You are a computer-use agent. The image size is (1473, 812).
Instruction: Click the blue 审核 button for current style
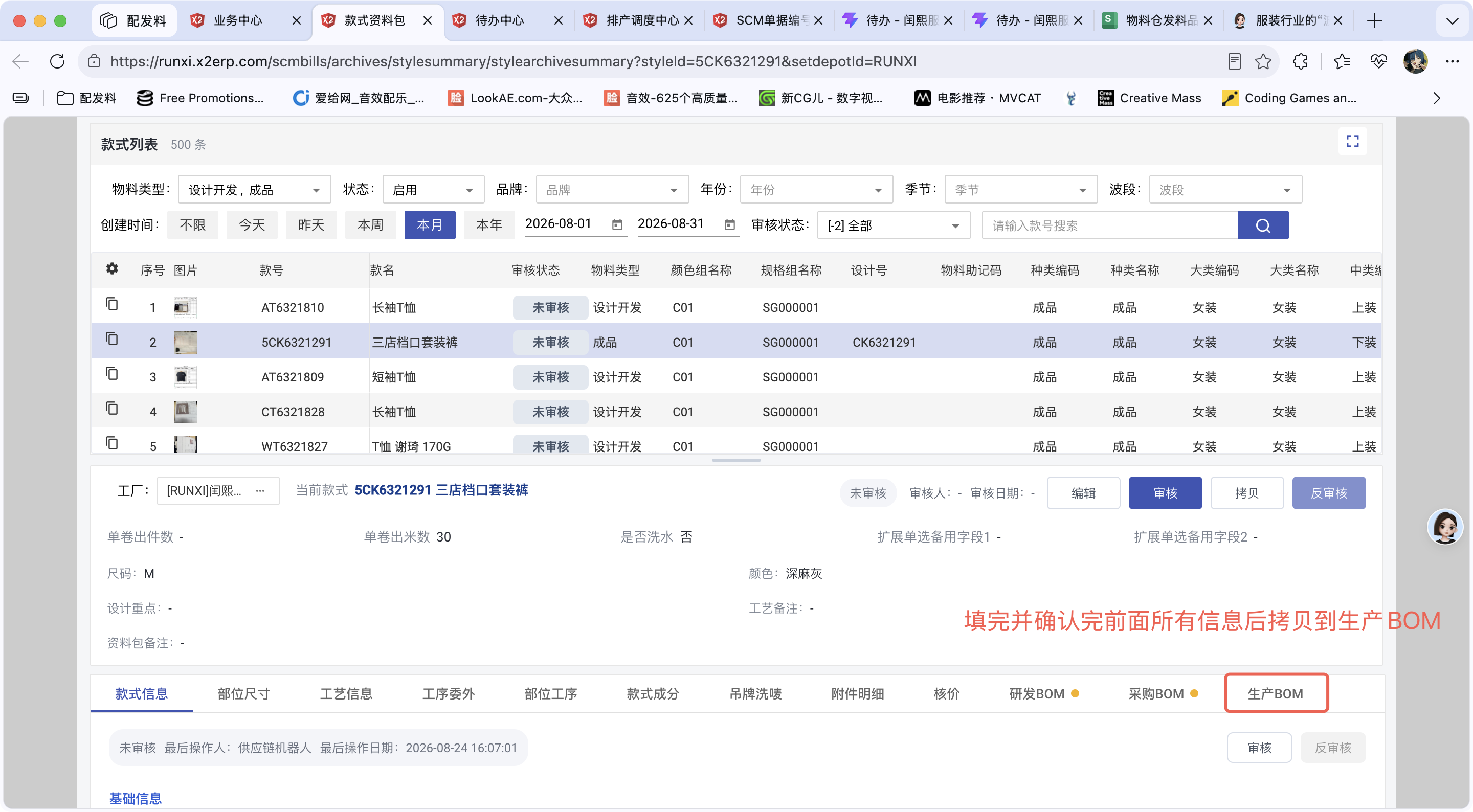point(1166,493)
